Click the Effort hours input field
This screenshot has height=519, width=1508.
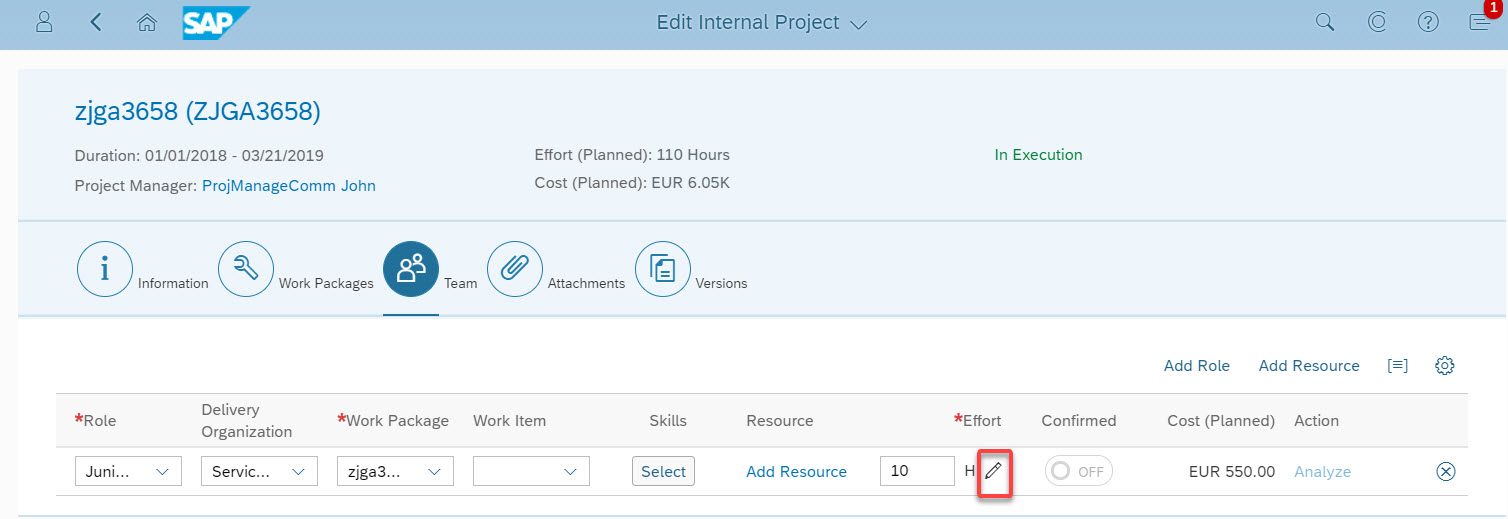coord(917,471)
